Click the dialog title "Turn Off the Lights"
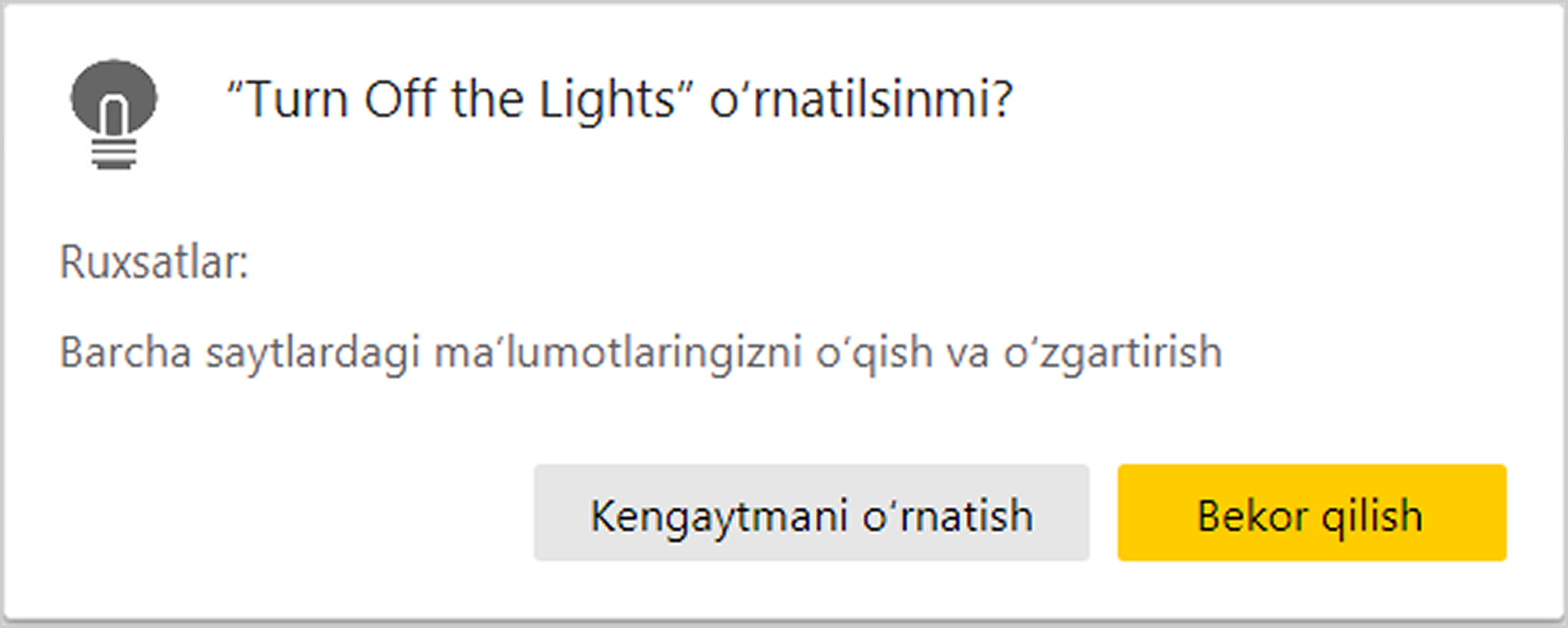 pos(452,99)
